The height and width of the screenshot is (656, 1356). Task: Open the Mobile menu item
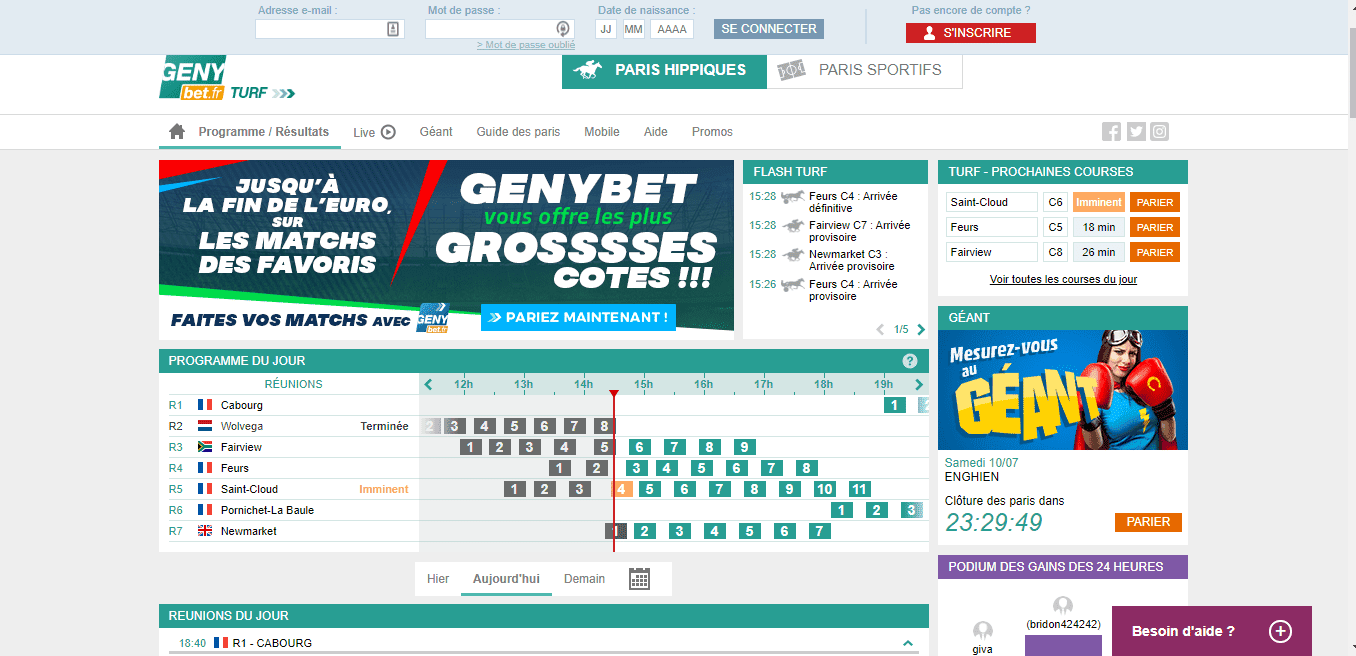pos(602,132)
